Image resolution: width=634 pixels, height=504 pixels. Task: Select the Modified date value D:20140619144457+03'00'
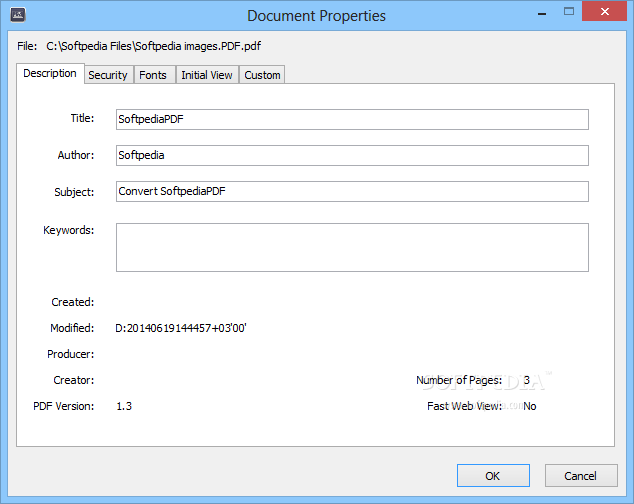181,328
